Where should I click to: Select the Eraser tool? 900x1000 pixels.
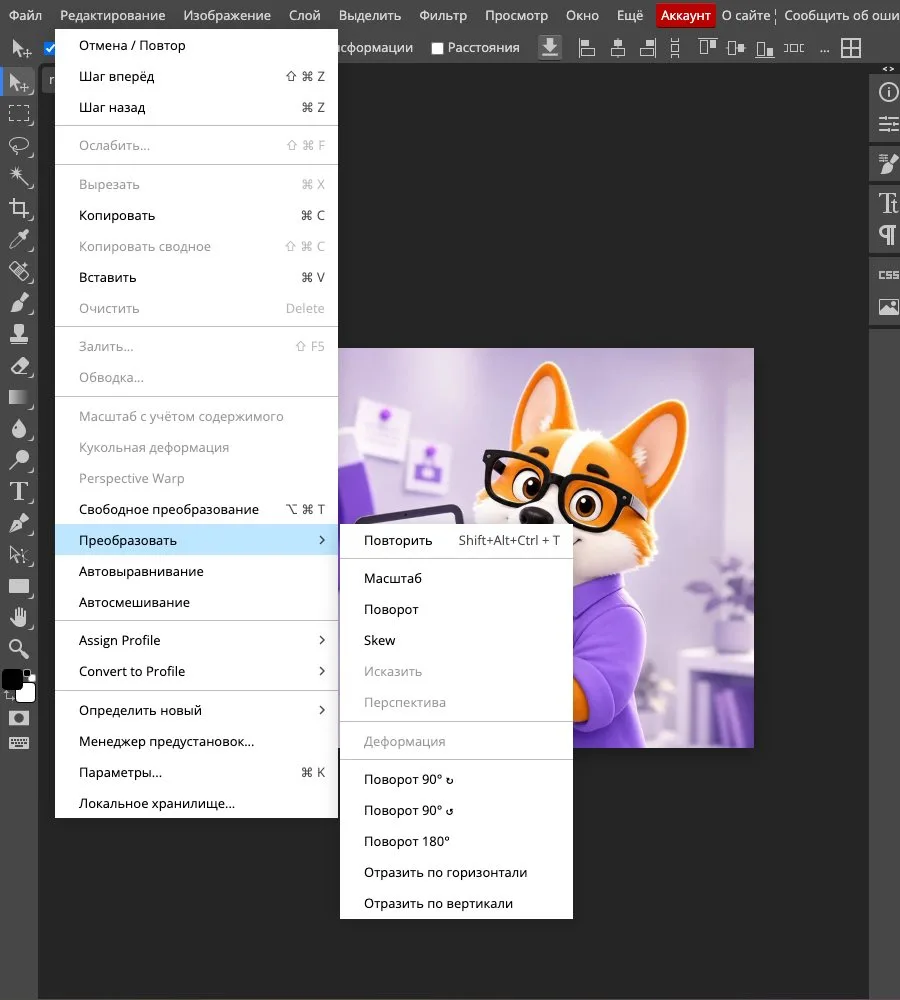coord(19,365)
